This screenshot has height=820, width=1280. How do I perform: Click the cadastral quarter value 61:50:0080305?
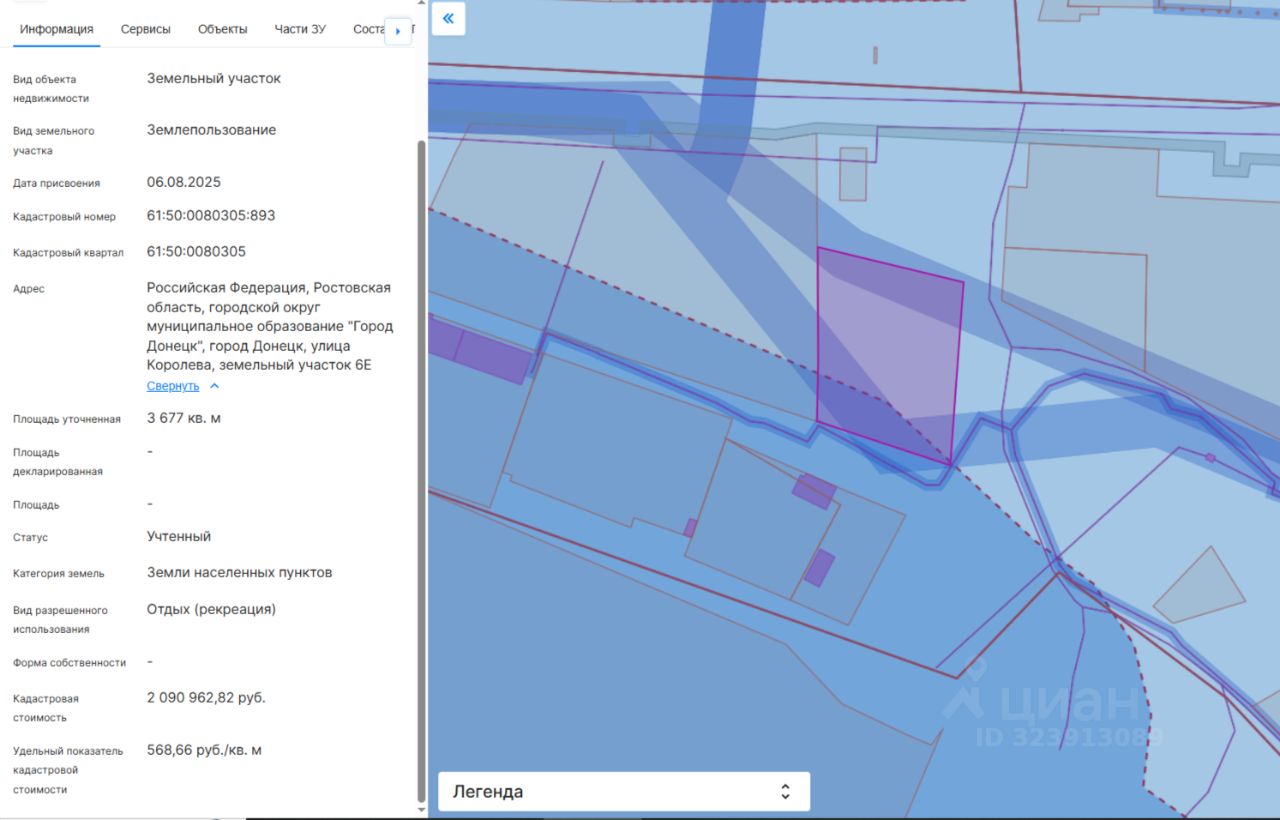pyautogui.click(x=196, y=251)
